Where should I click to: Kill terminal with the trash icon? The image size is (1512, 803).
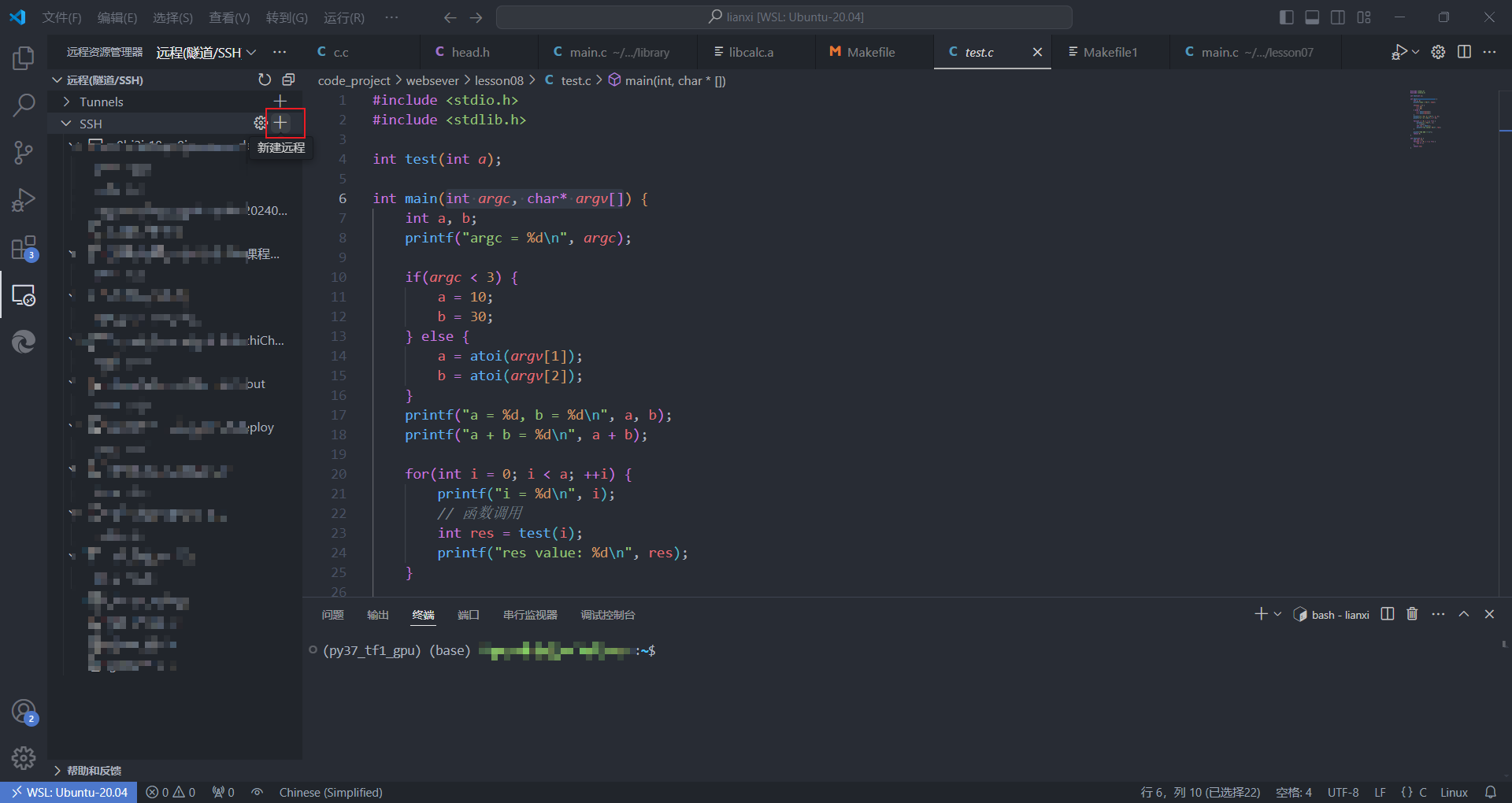tap(1412, 614)
